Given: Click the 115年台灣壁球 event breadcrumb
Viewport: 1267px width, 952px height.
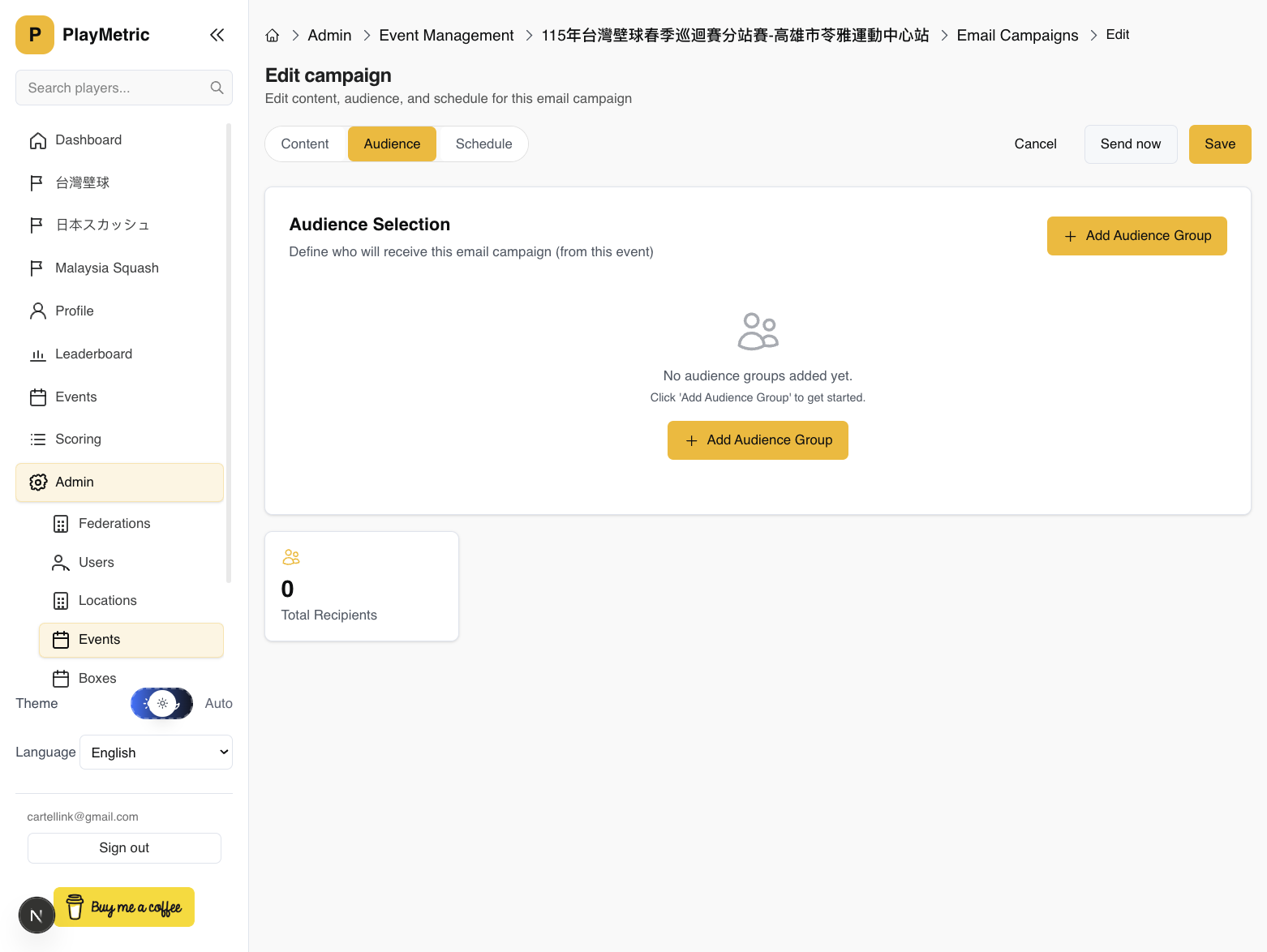Looking at the screenshot, I should point(735,36).
